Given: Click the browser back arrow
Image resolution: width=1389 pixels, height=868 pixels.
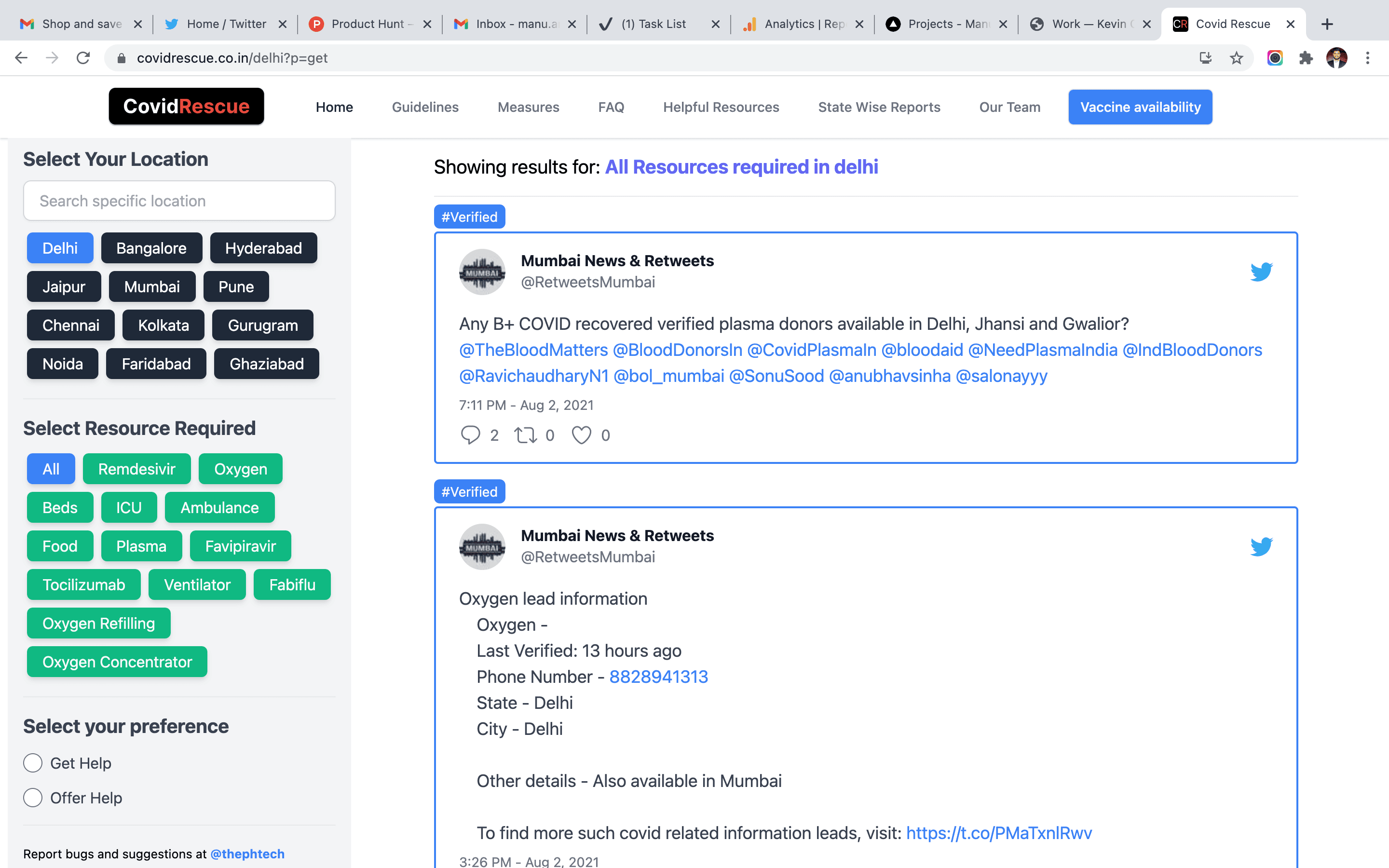Looking at the screenshot, I should (x=21, y=58).
